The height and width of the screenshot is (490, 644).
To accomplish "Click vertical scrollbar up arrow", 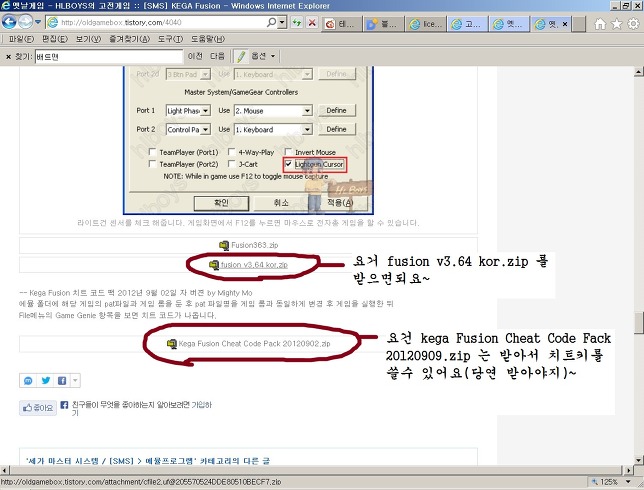I will (x=639, y=71).
